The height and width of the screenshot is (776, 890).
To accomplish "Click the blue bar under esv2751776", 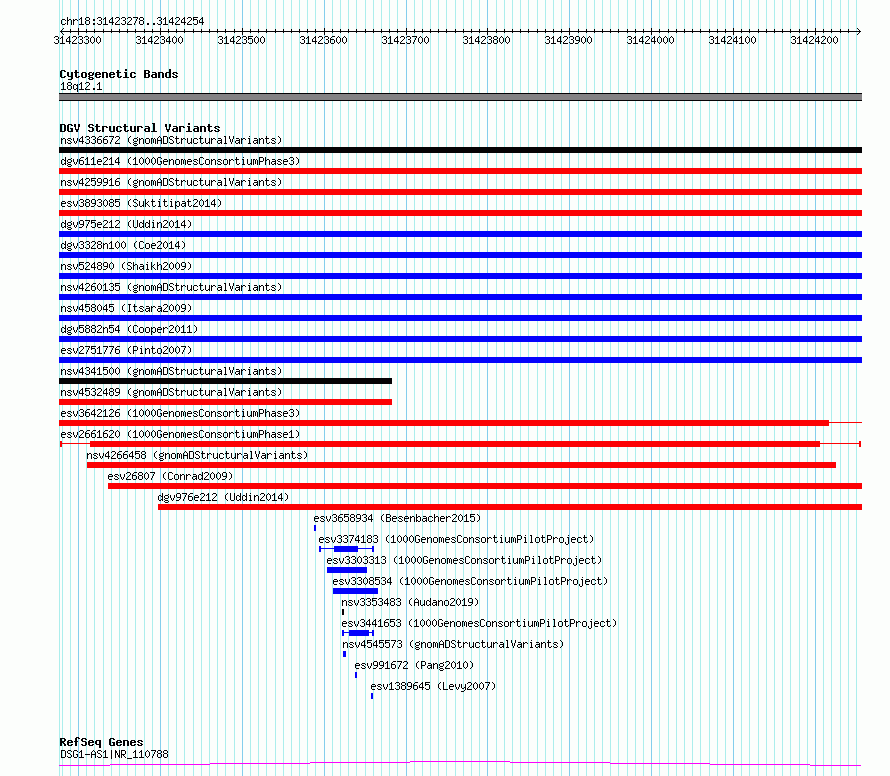I will tap(460, 360).
